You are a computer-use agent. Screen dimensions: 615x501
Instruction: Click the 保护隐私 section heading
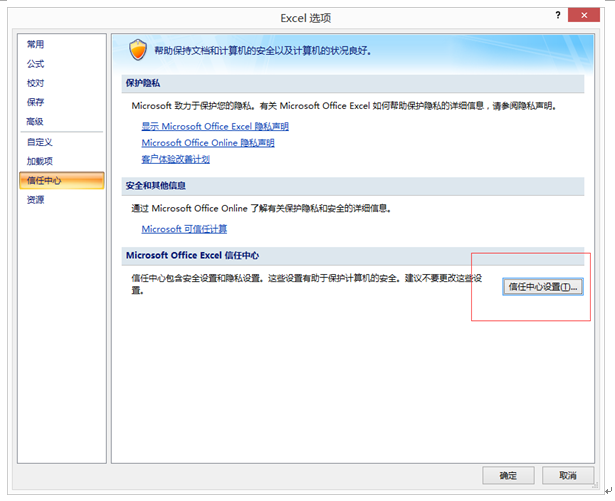pyautogui.click(x=143, y=83)
